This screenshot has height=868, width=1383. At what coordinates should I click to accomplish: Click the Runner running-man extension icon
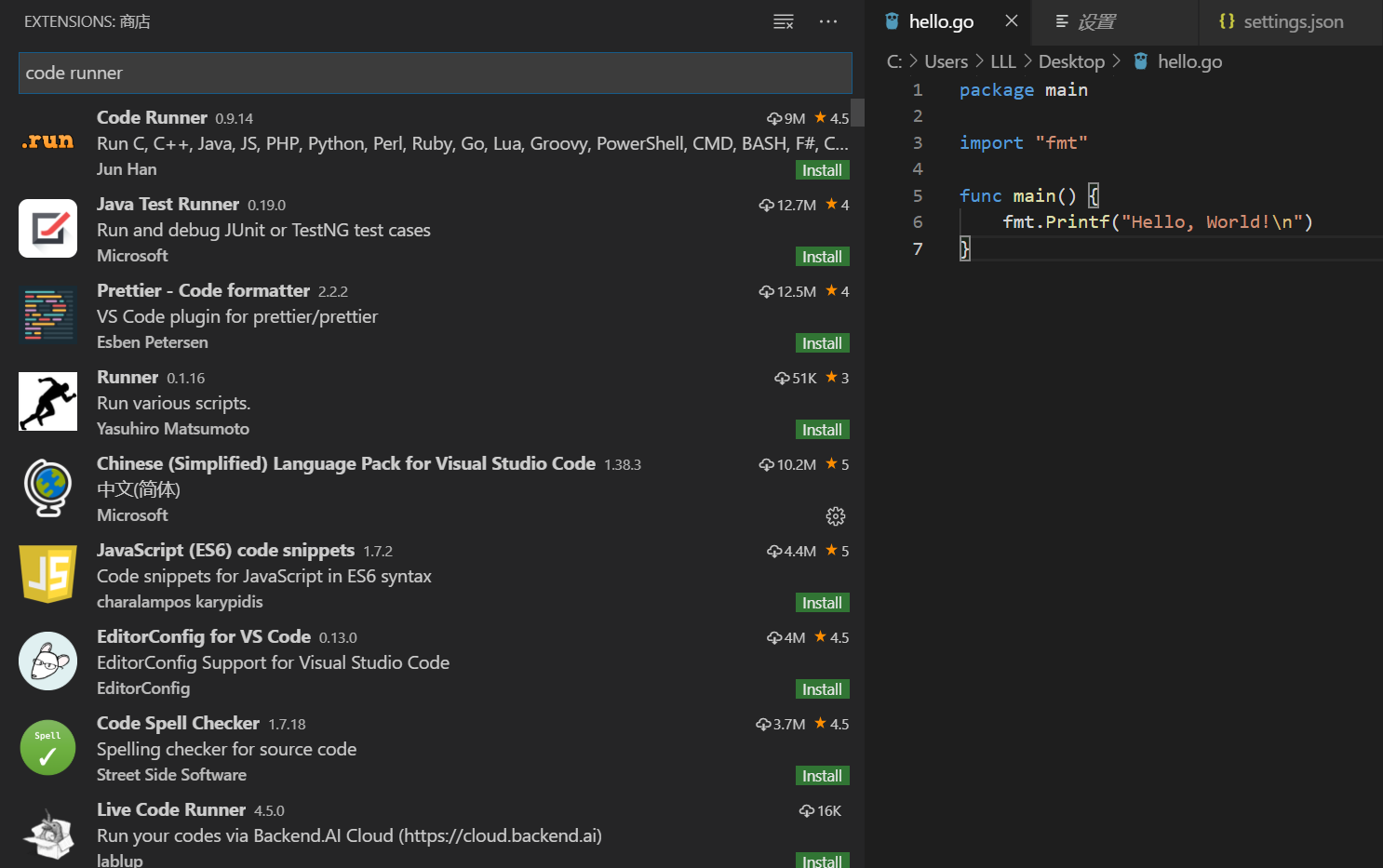click(x=47, y=402)
